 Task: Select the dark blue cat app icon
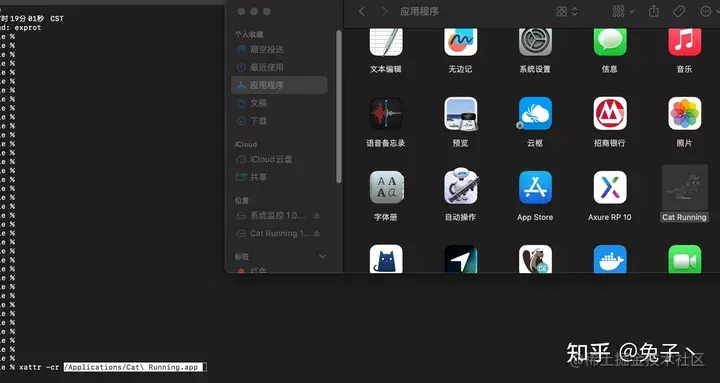pos(386,259)
